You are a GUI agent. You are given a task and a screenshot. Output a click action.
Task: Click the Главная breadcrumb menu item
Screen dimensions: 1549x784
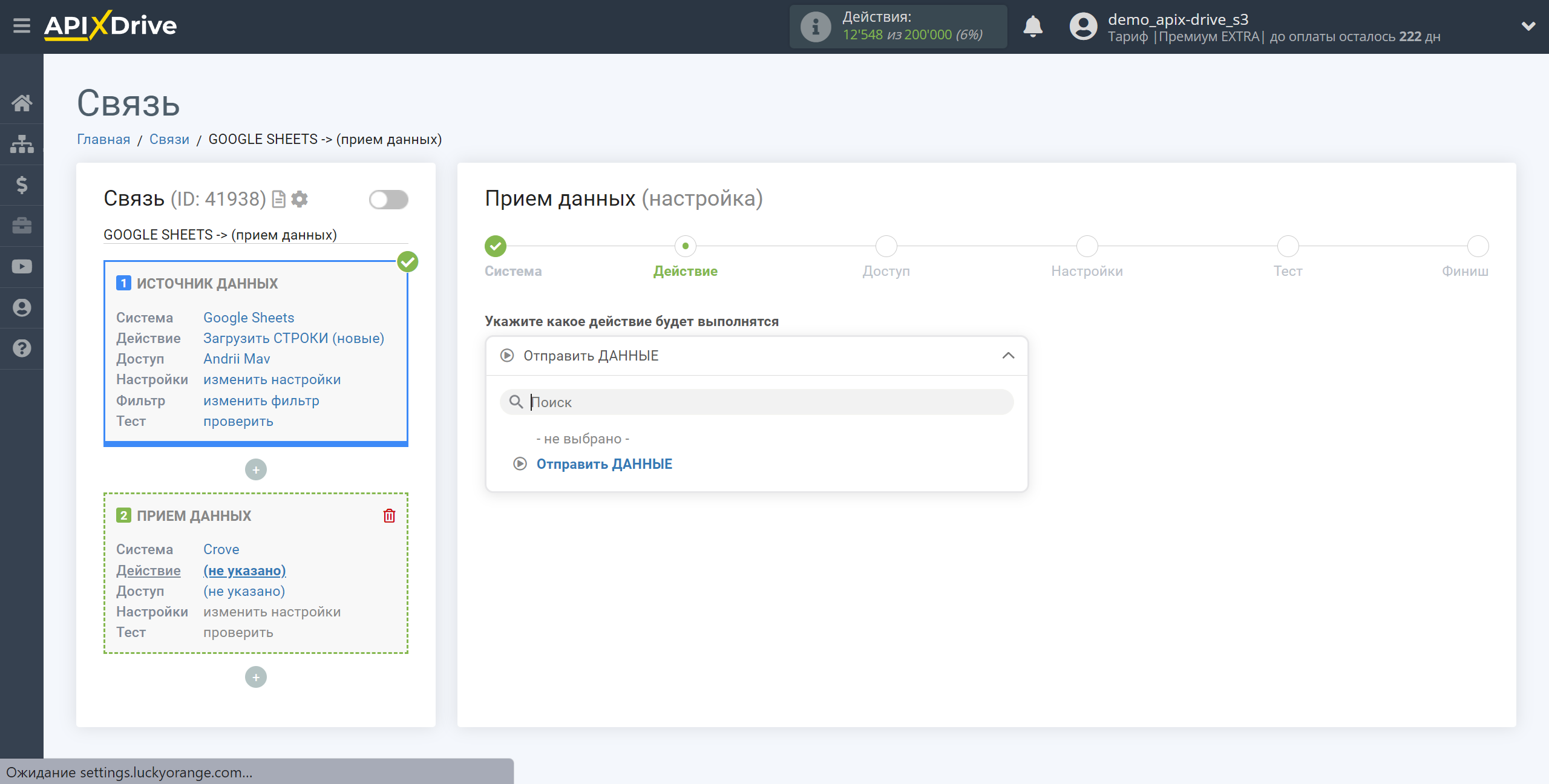[x=104, y=139]
